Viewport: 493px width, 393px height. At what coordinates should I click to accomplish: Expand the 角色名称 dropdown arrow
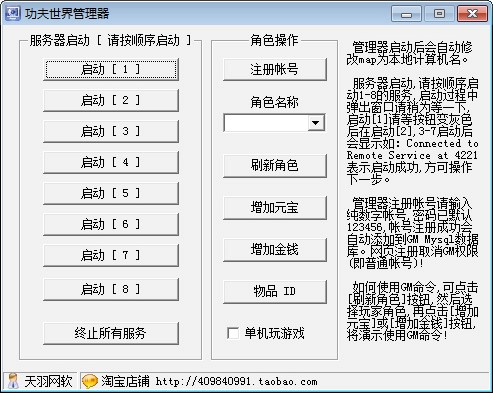(x=315, y=123)
